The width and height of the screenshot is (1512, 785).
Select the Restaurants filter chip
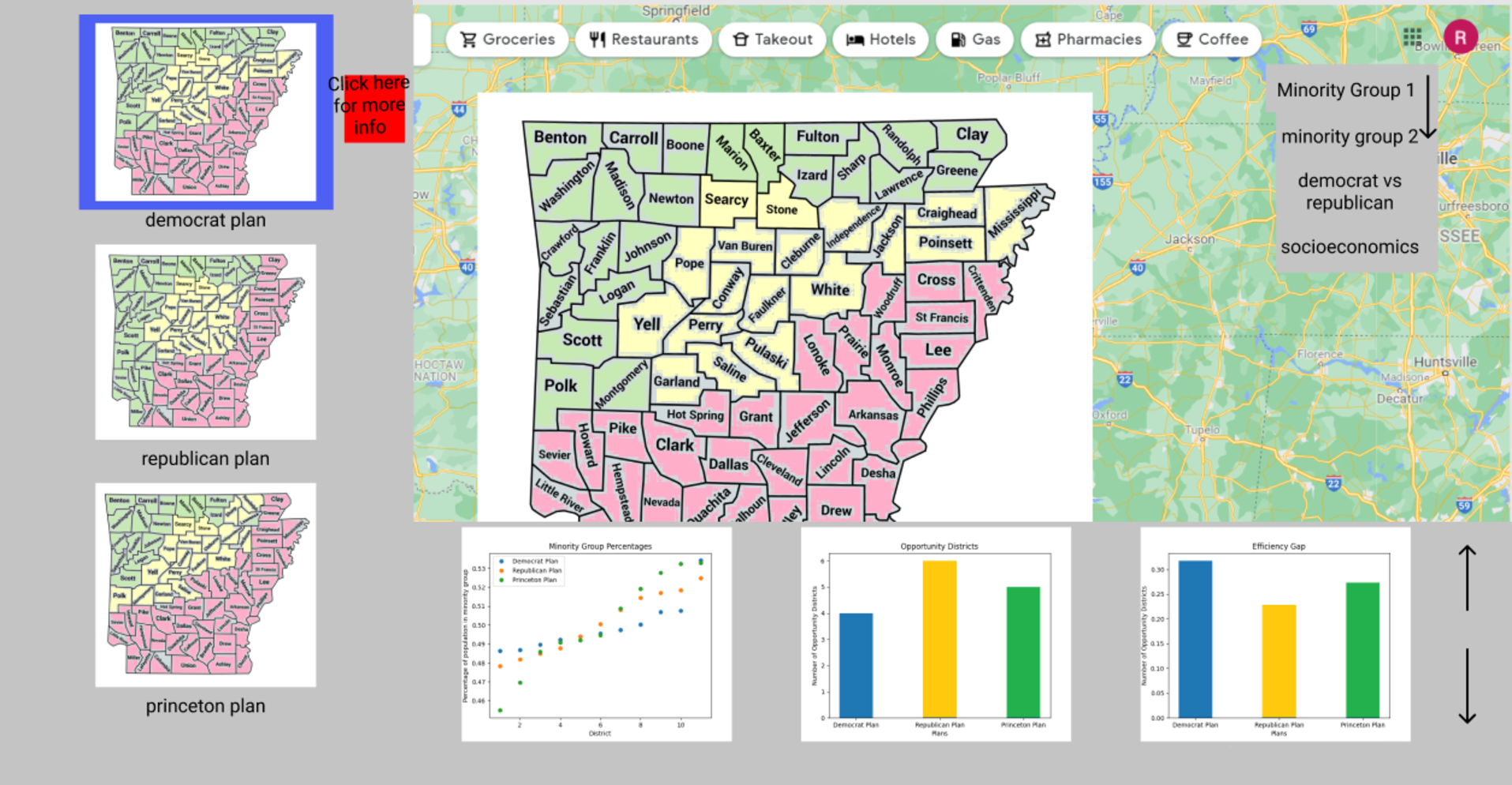pyautogui.click(x=643, y=39)
